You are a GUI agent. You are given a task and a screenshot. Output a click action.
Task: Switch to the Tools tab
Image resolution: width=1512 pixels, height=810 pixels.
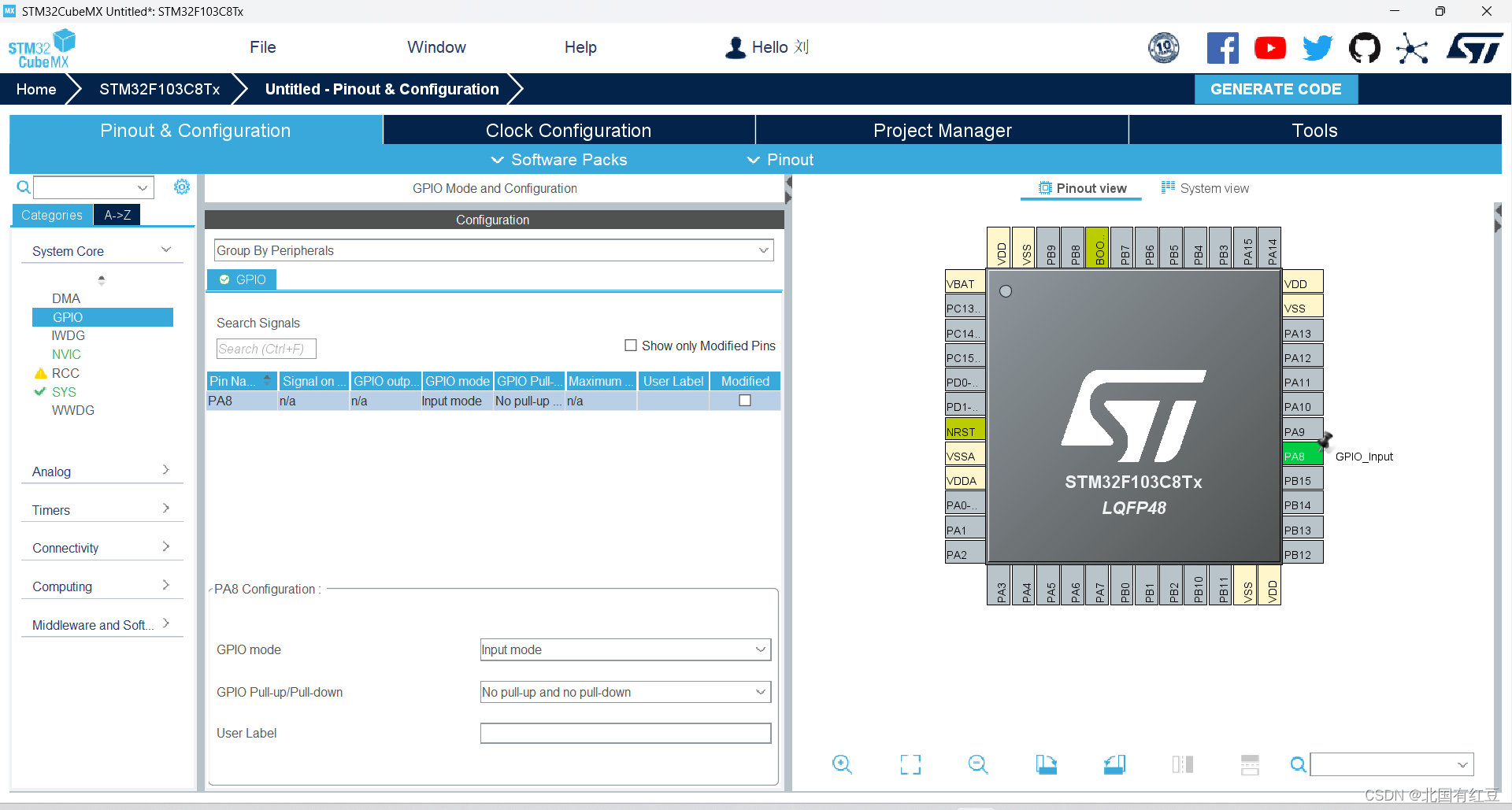(1315, 130)
